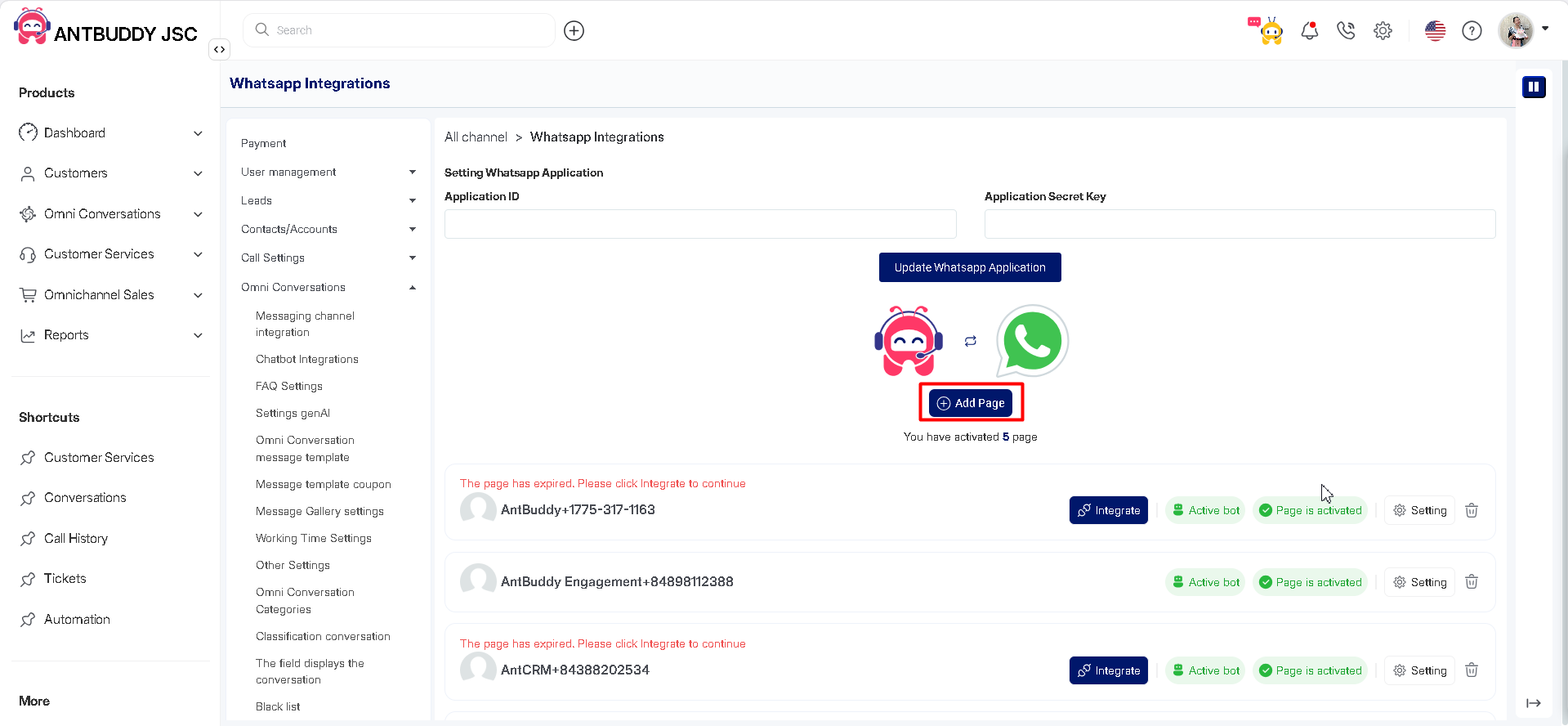Open Message Gallery settings
The image size is (1568, 726).
click(319, 511)
